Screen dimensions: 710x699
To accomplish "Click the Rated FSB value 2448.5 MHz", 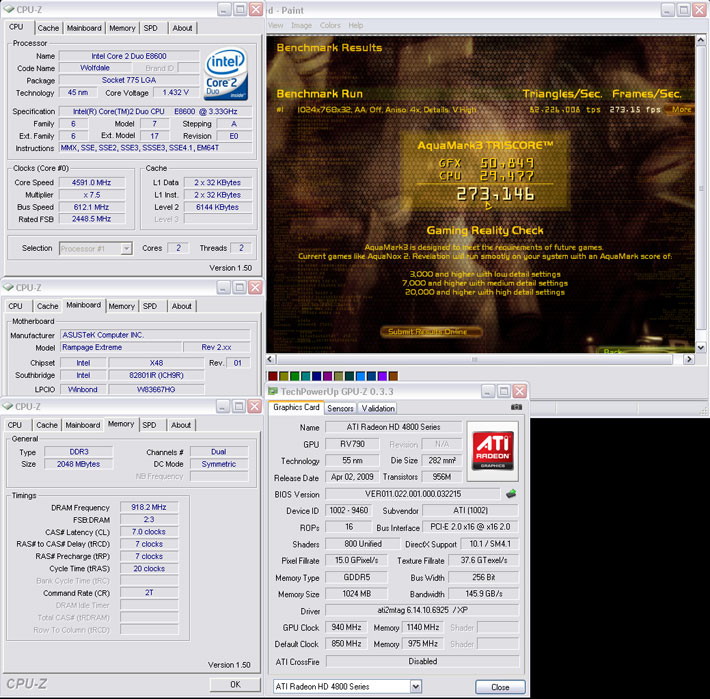I will click(x=91, y=219).
